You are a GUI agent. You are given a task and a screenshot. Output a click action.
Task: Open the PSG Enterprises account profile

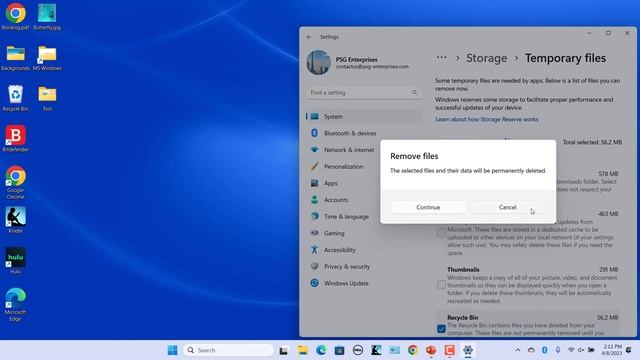[358, 62]
